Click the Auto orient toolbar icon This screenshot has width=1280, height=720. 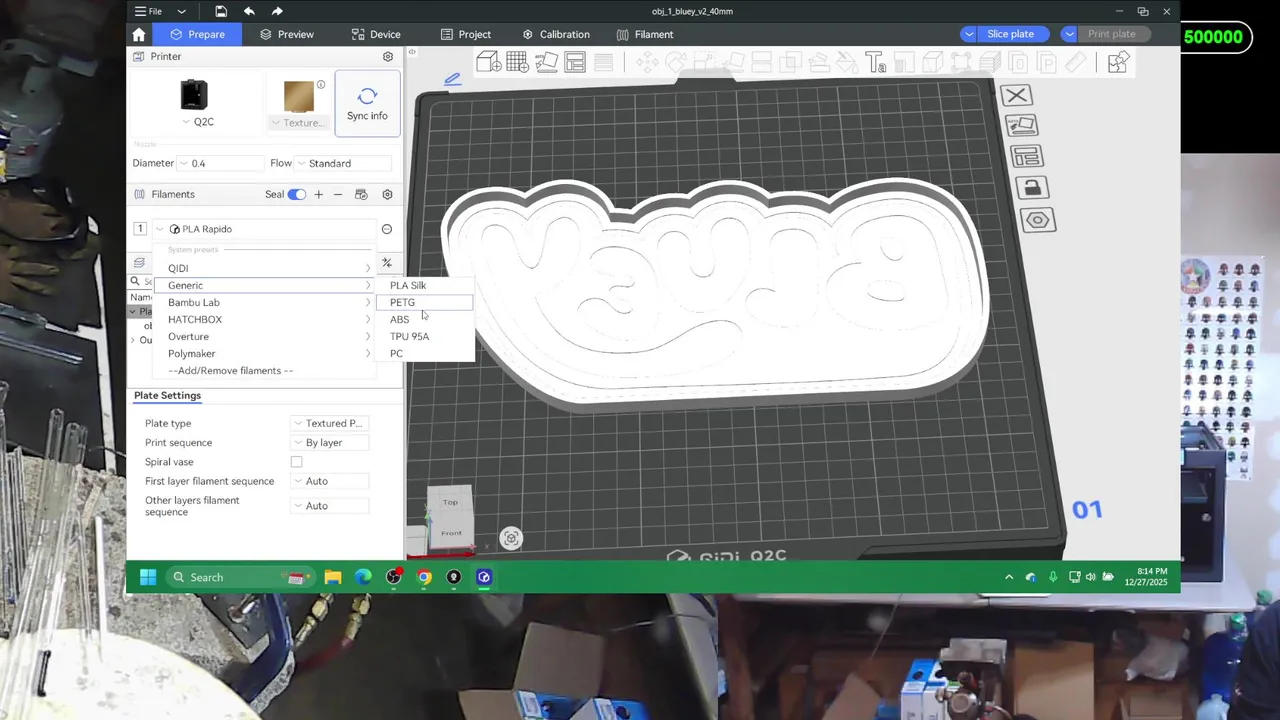546,62
